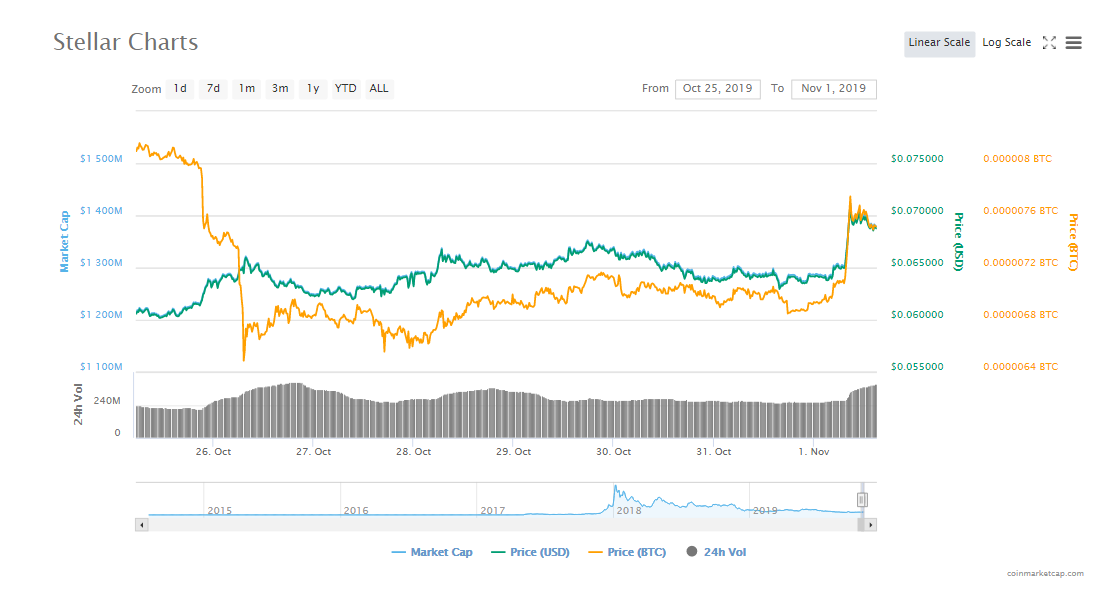Click the navigator right scroll arrow

coord(871,525)
